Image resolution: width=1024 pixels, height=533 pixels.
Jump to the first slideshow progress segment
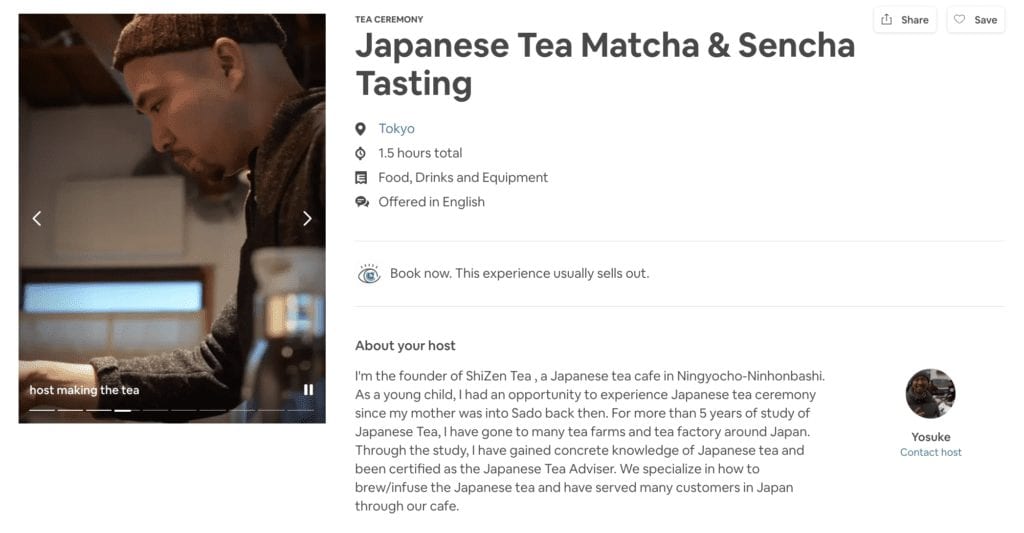(x=42, y=410)
